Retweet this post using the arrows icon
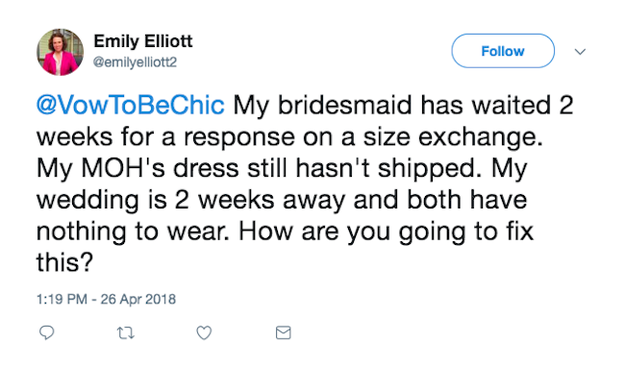Image resolution: width=625 pixels, height=367 pixels. [126, 333]
